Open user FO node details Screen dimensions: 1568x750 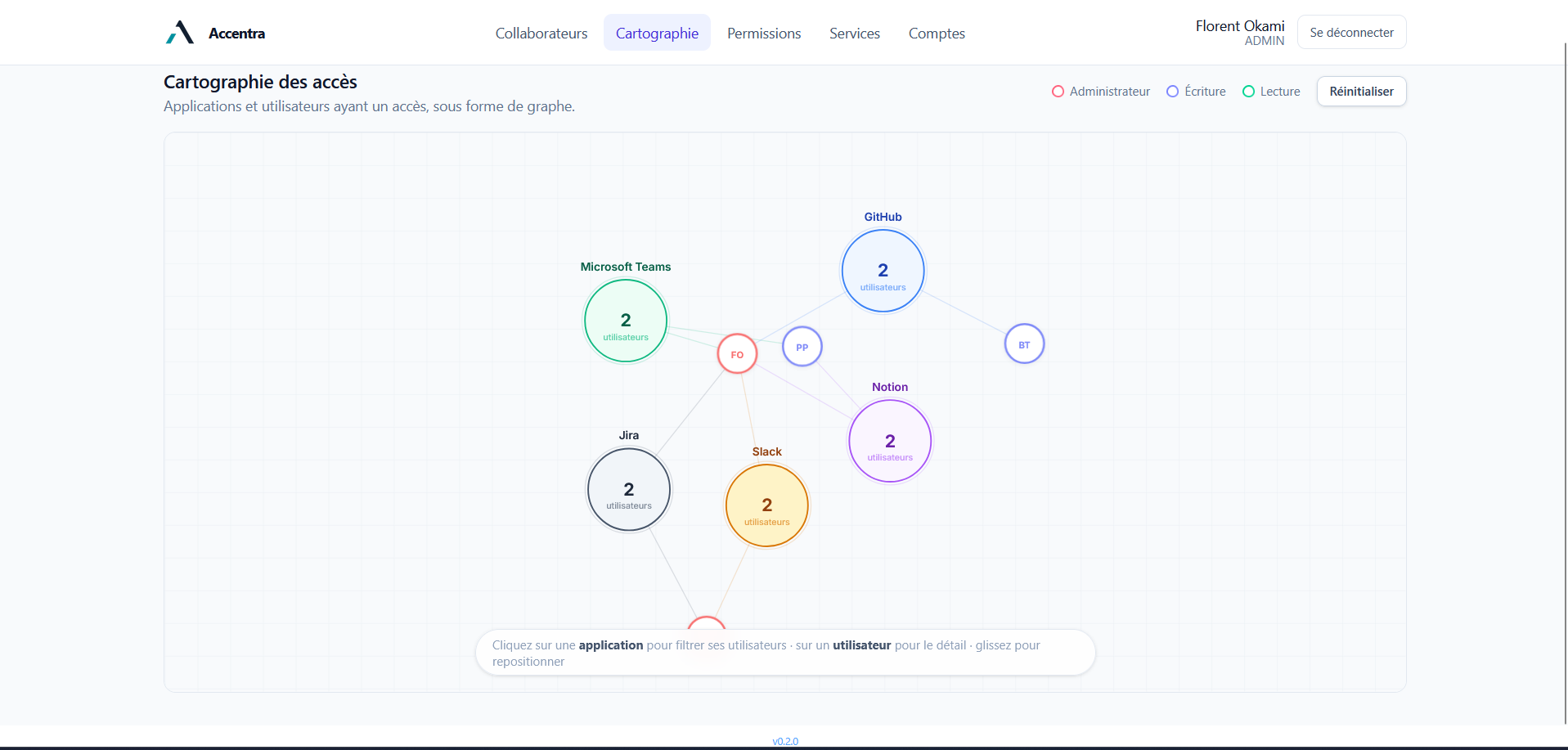tap(737, 353)
